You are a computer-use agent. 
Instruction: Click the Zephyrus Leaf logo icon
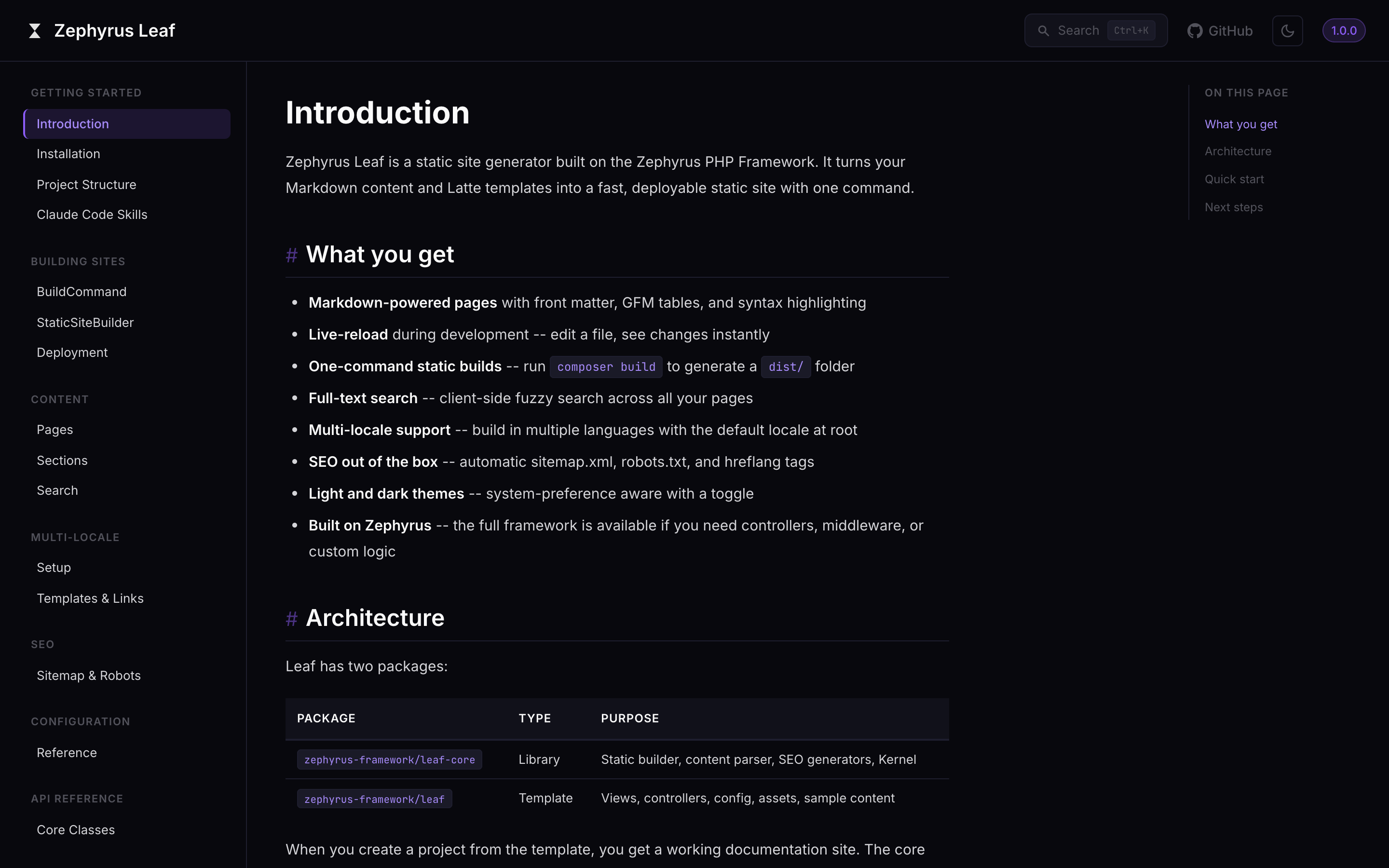point(34,30)
